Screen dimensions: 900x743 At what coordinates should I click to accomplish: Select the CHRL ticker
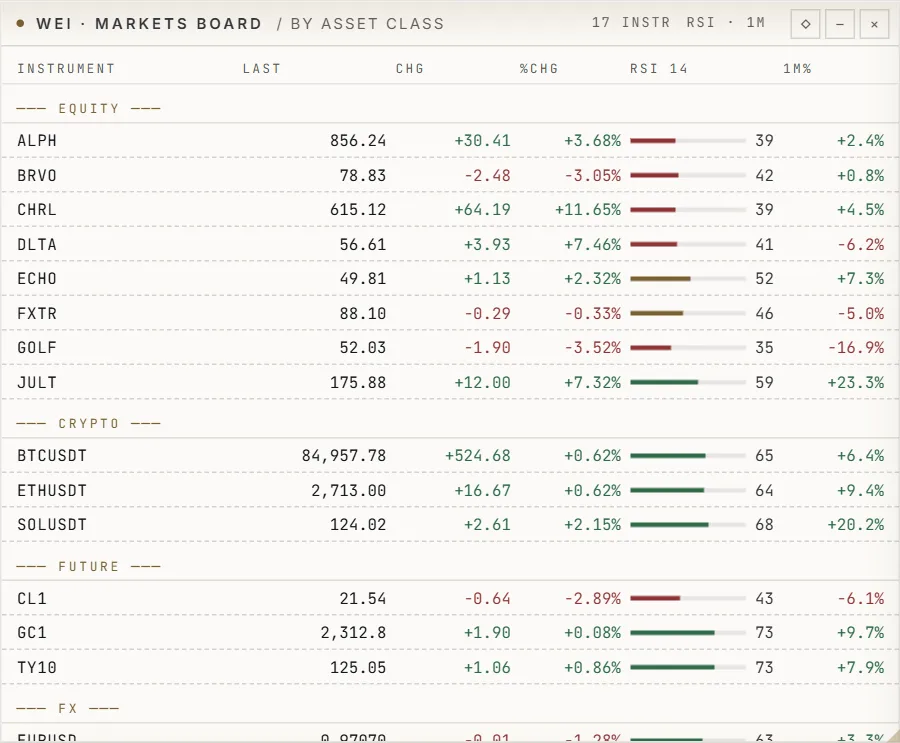pyautogui.click(x=37, y=210)
